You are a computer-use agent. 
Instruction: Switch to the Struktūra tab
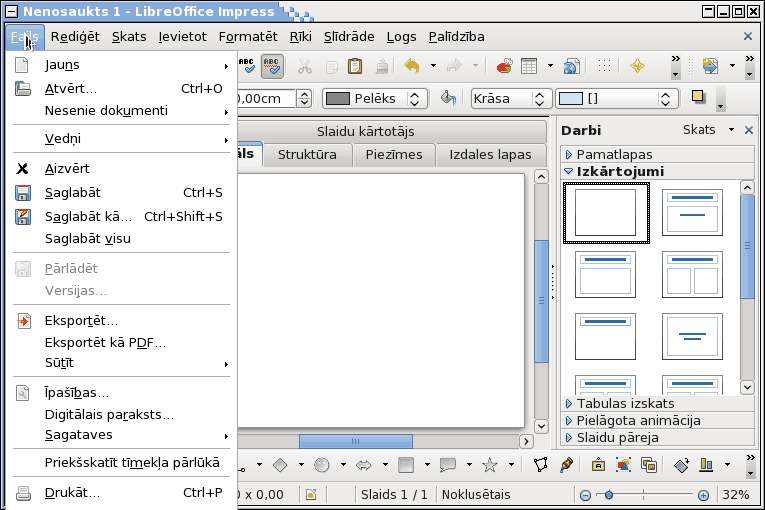point(307,155)
